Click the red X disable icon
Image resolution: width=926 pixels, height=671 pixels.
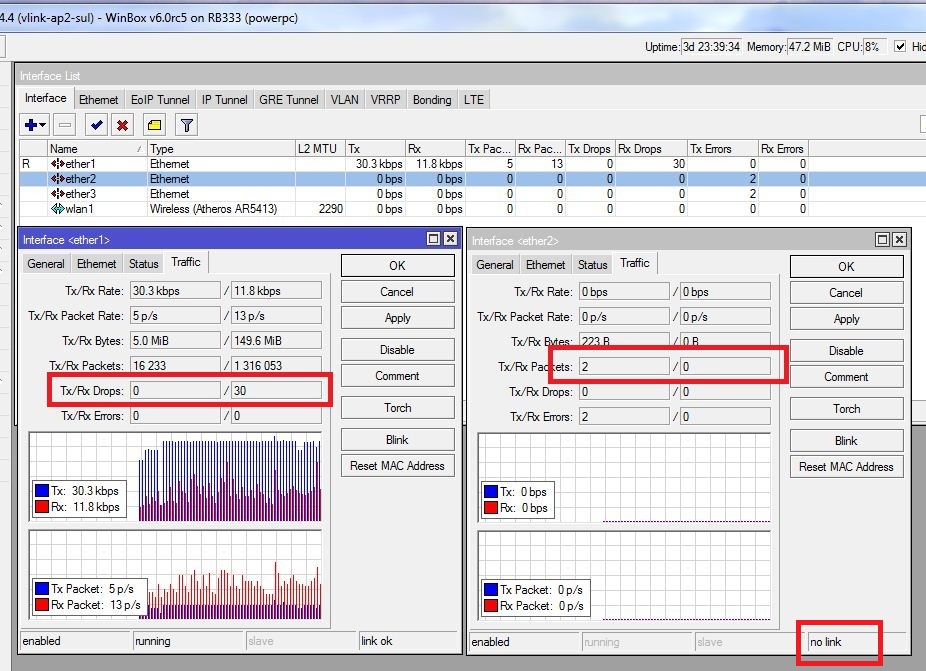click(x=122, y=125)
